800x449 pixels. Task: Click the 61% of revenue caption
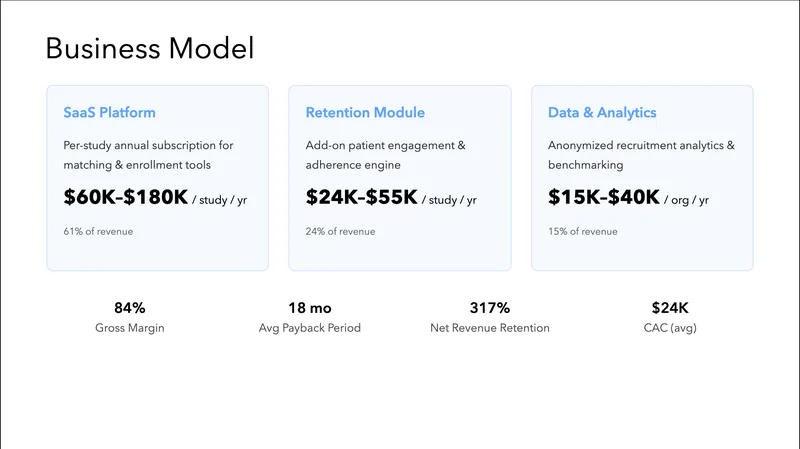[x=98, y=232]
